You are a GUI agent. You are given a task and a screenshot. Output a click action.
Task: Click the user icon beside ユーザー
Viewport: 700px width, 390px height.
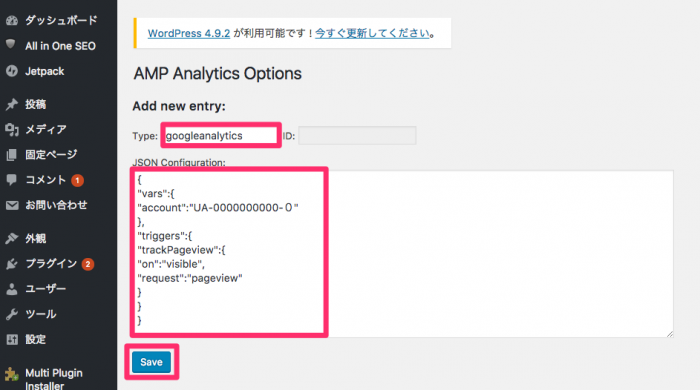click(x=12, y=289)
